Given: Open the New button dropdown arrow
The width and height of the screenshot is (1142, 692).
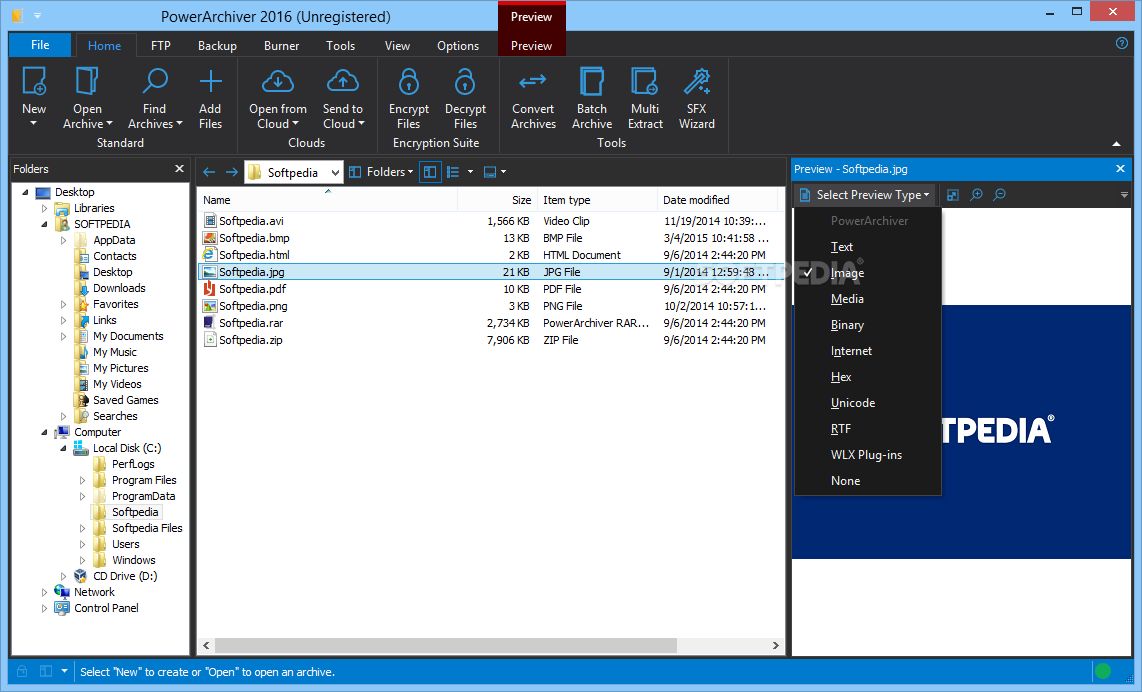Looking at the screenshot, I should (x=33, y=124).
